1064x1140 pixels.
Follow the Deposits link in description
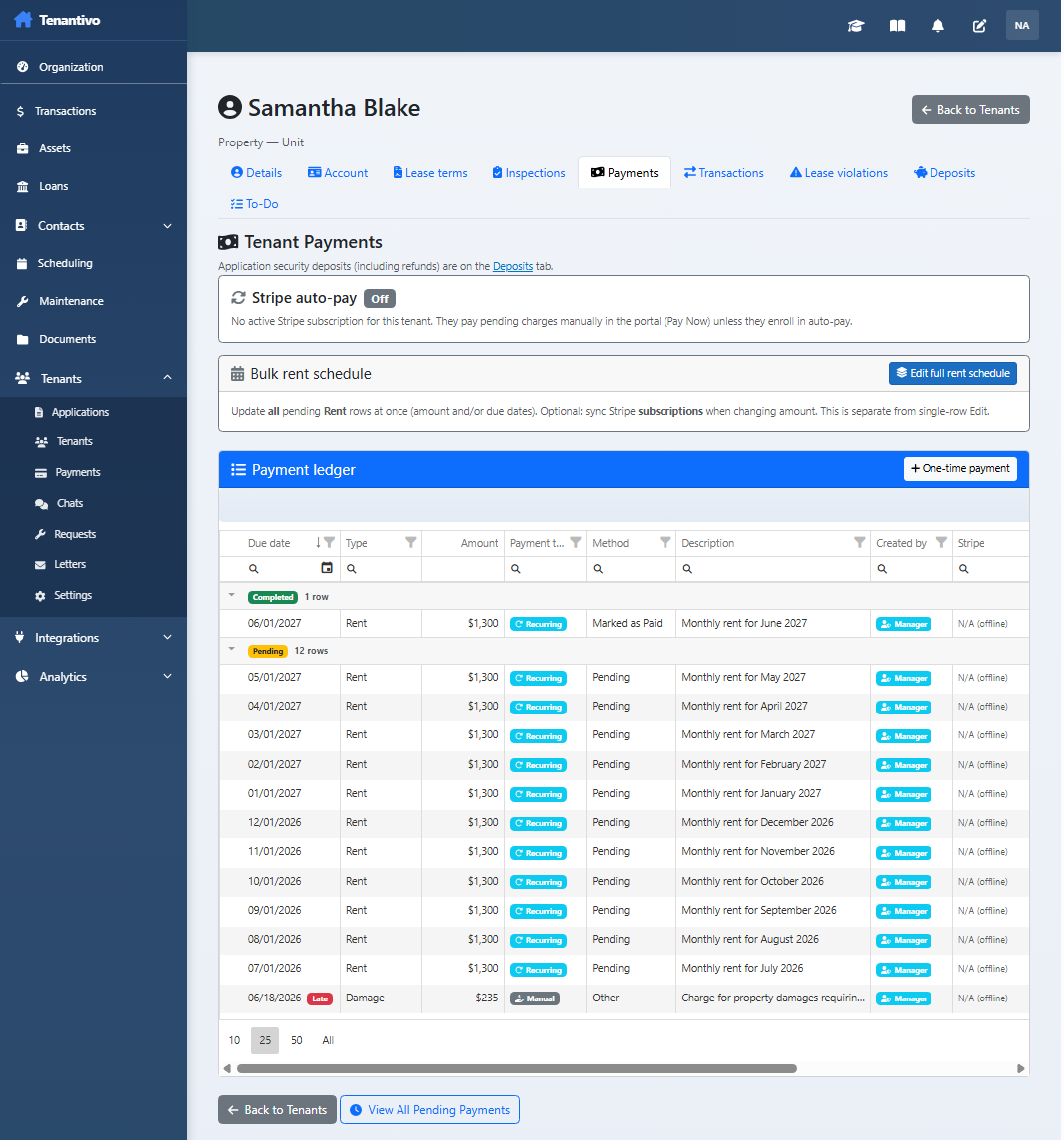513,266
